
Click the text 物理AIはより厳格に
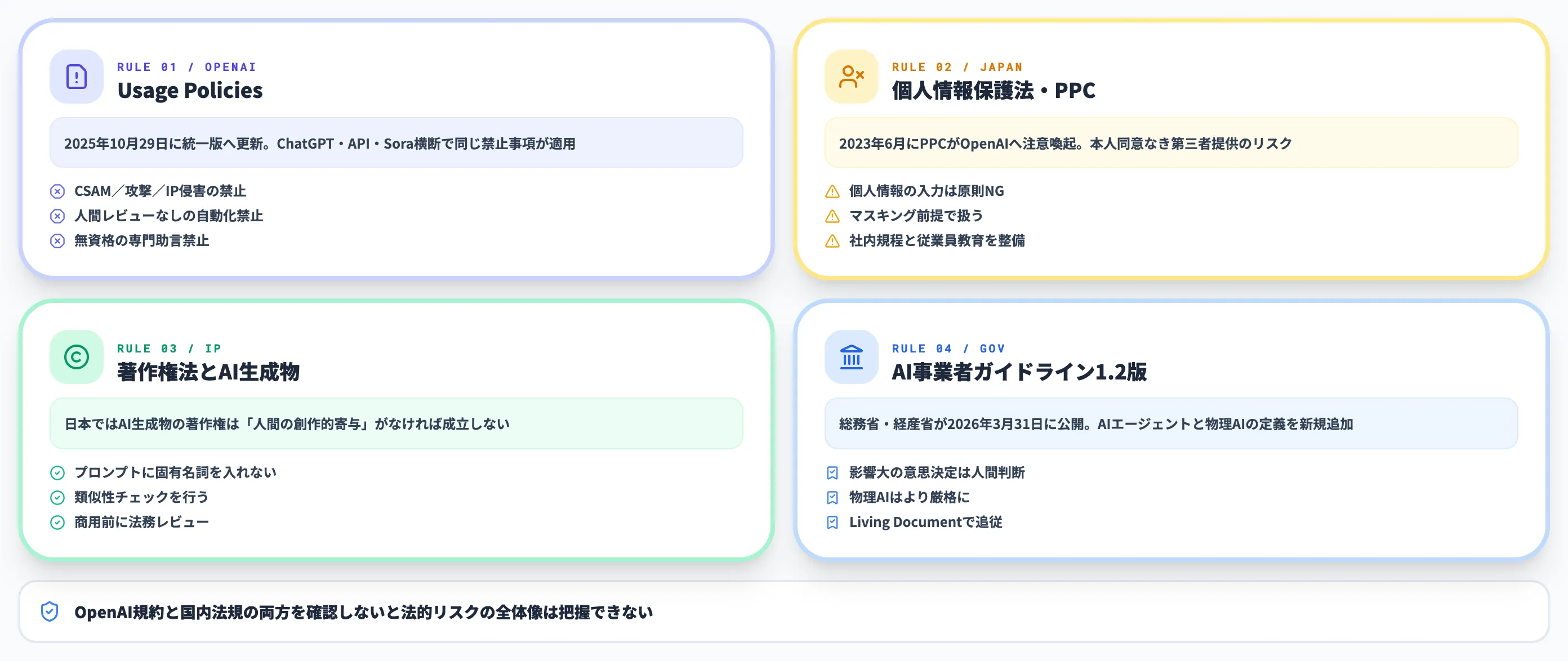[910, 497]
